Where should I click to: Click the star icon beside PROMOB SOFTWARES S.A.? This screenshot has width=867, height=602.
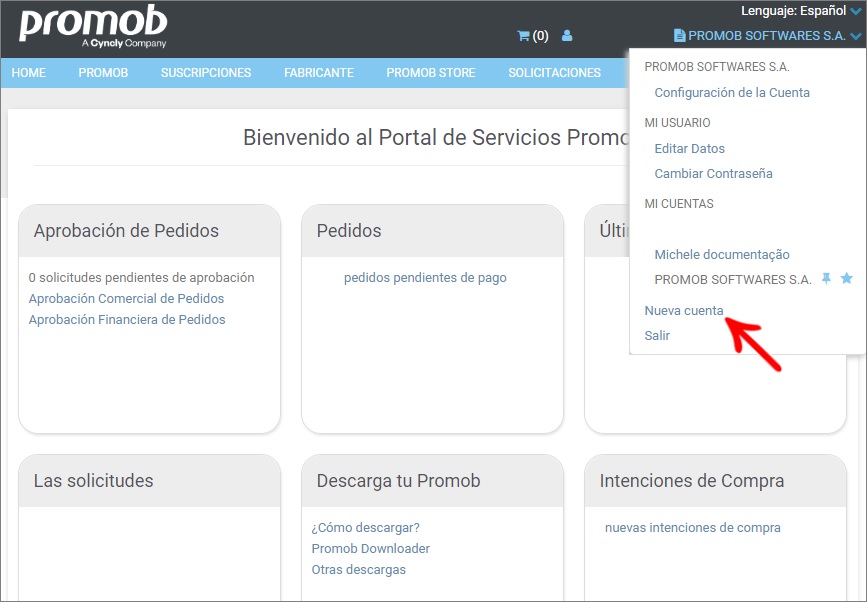pos(847,278)
